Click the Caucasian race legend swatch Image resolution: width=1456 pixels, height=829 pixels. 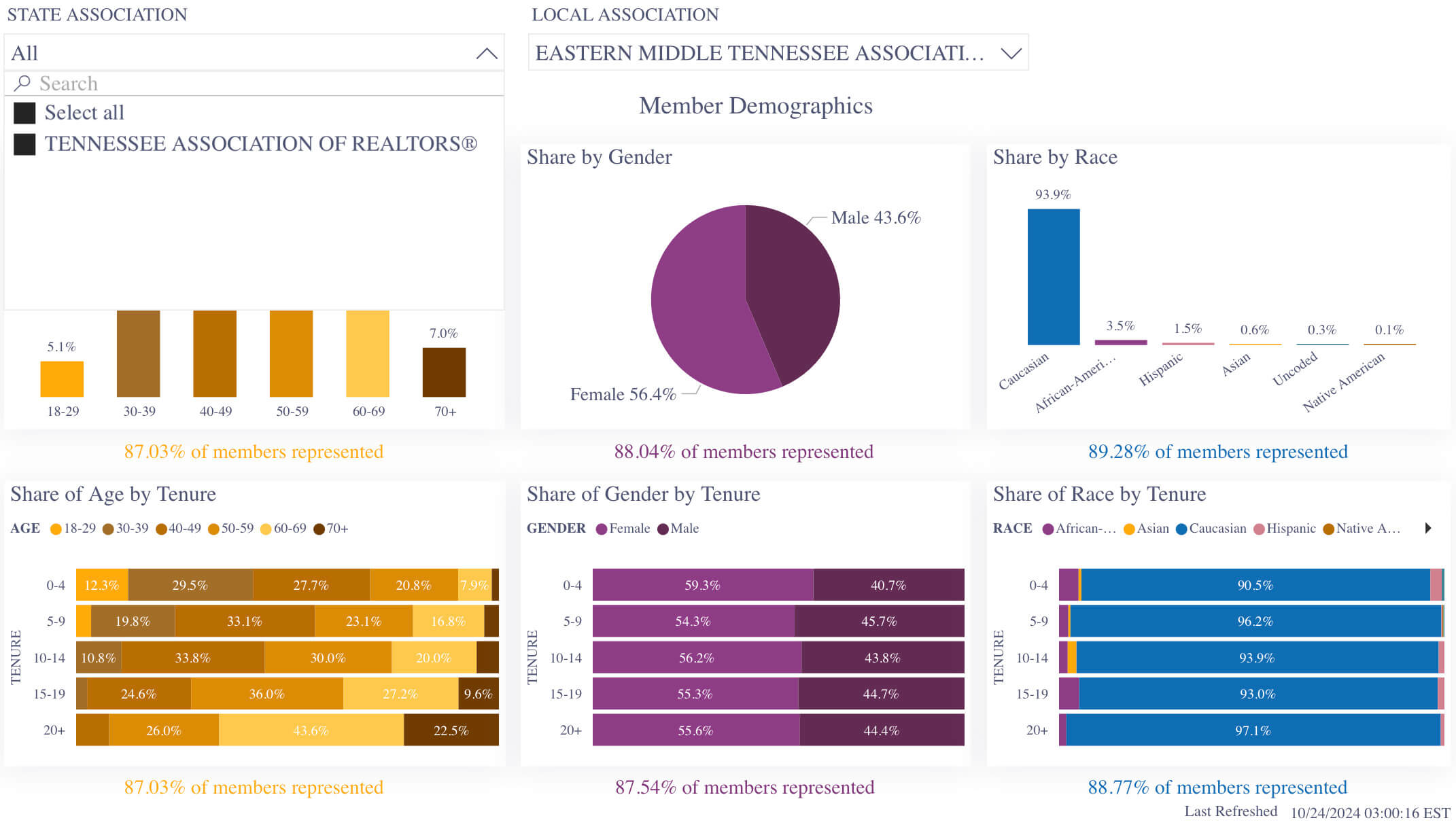[x=1181, y=529]
